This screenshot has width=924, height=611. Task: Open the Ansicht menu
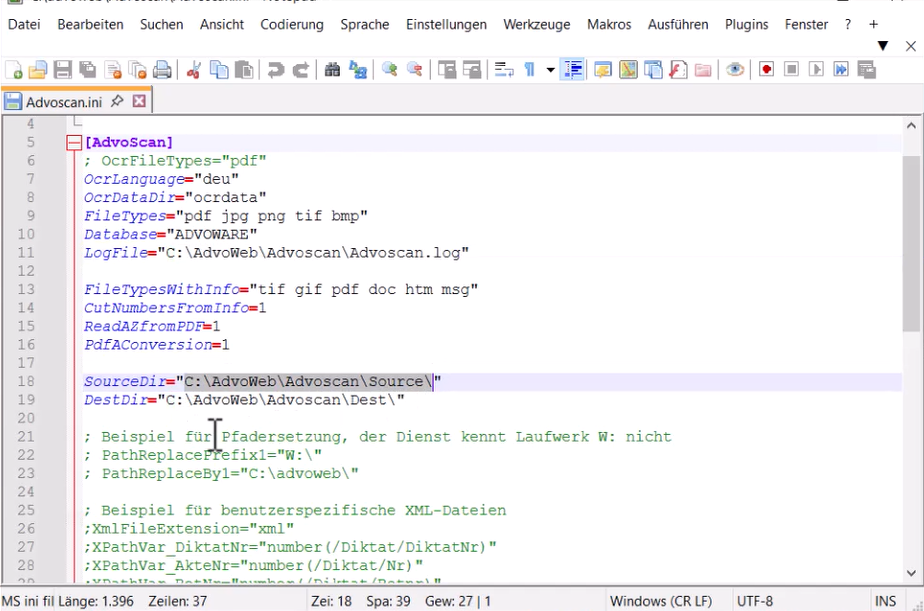click(x=222, y=24)
